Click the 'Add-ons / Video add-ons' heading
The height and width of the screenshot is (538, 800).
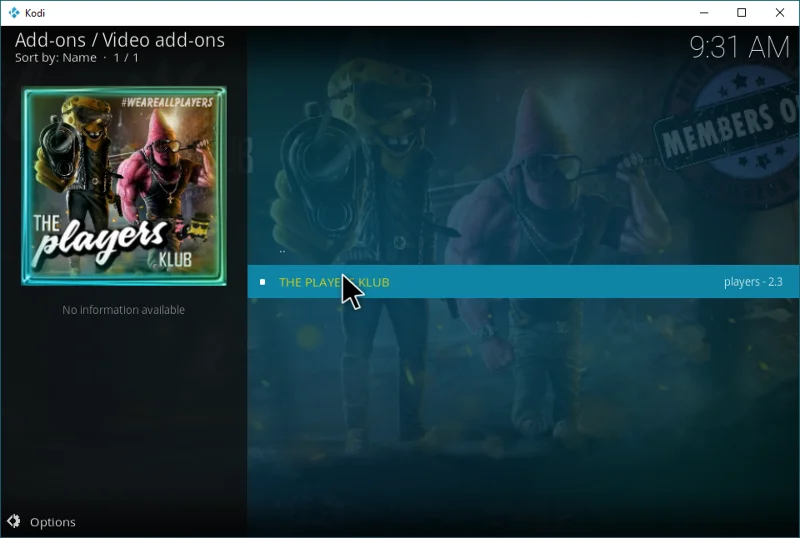pos(120,40)
